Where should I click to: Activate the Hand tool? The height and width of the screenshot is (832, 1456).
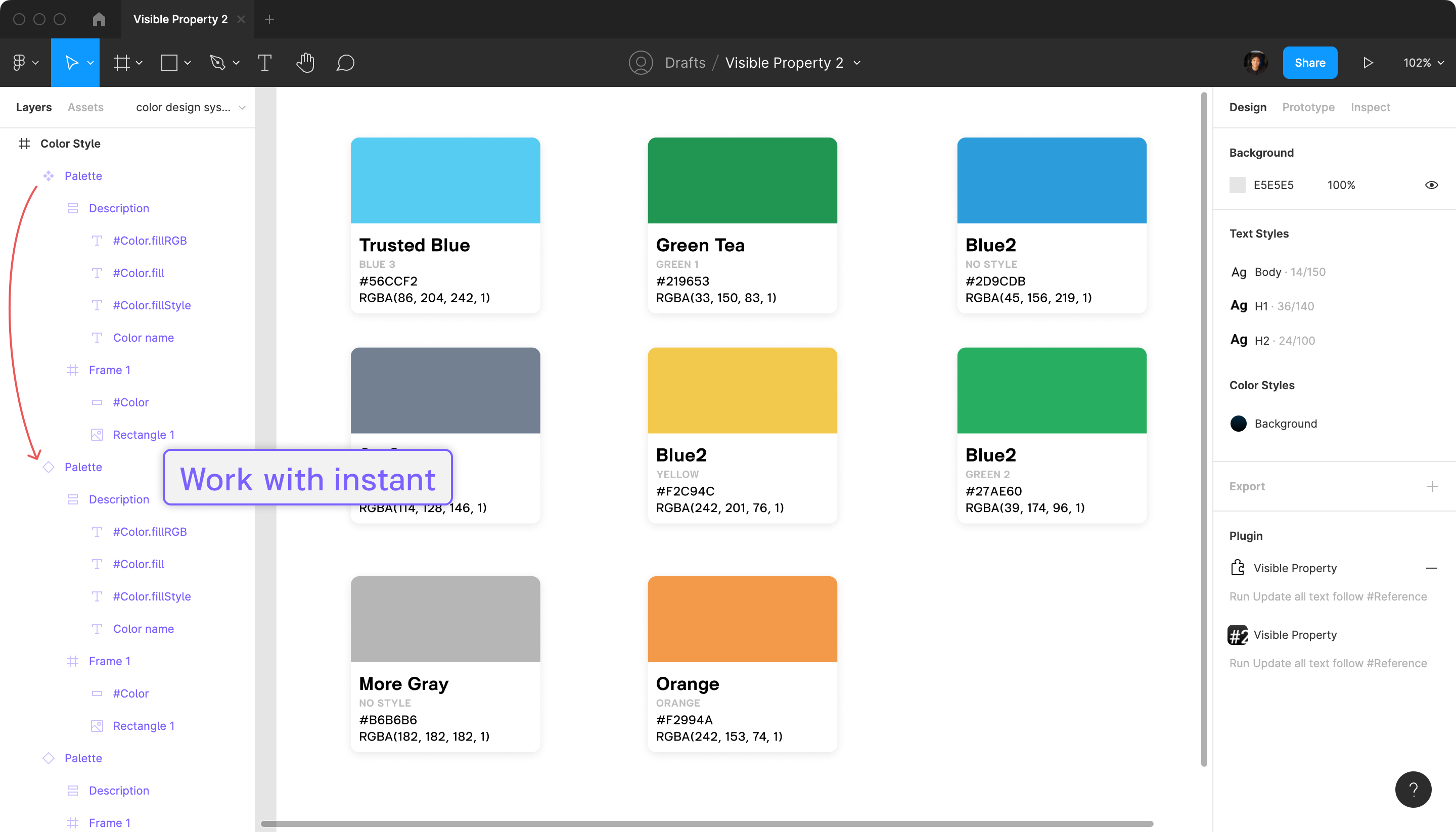pyautogui.click(x=305, y=62)
